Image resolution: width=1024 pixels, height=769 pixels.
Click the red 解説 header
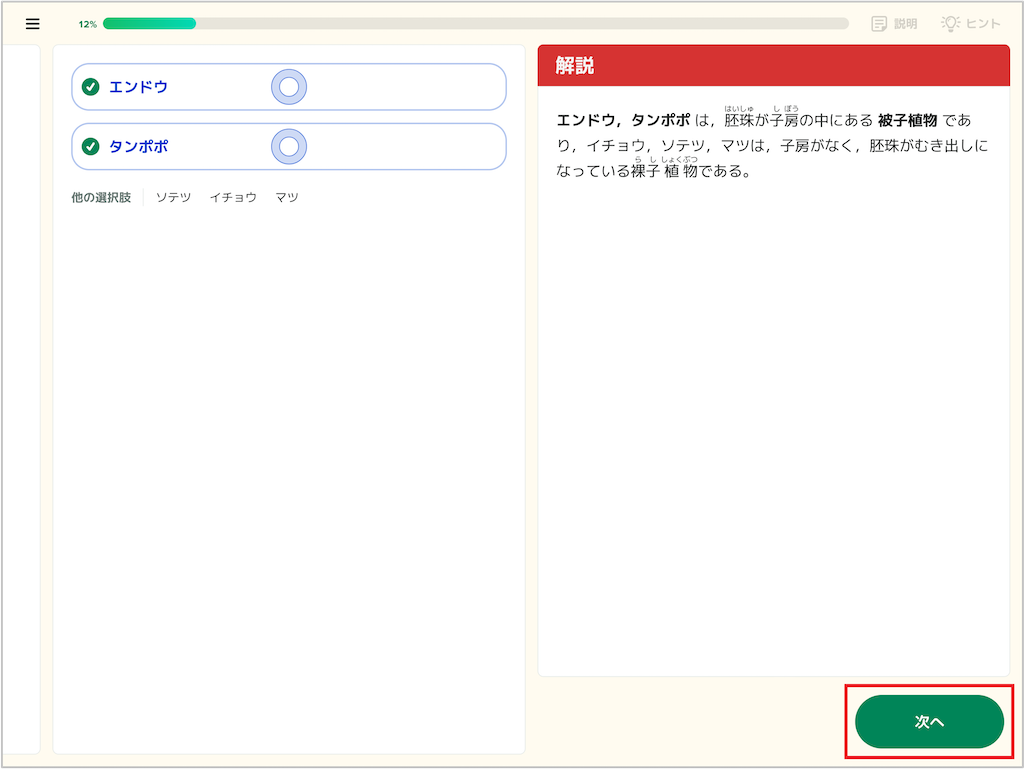(773, 65)
